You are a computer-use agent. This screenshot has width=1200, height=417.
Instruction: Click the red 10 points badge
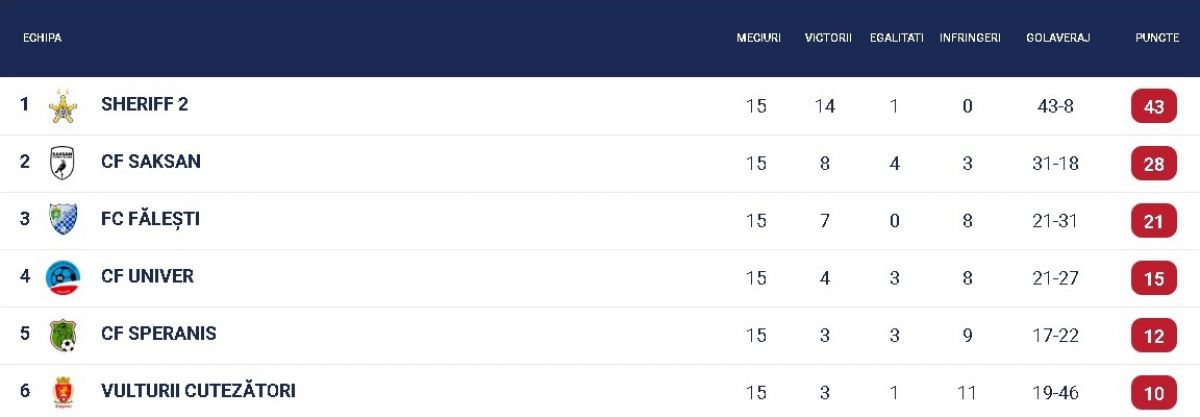point(1154,392)
